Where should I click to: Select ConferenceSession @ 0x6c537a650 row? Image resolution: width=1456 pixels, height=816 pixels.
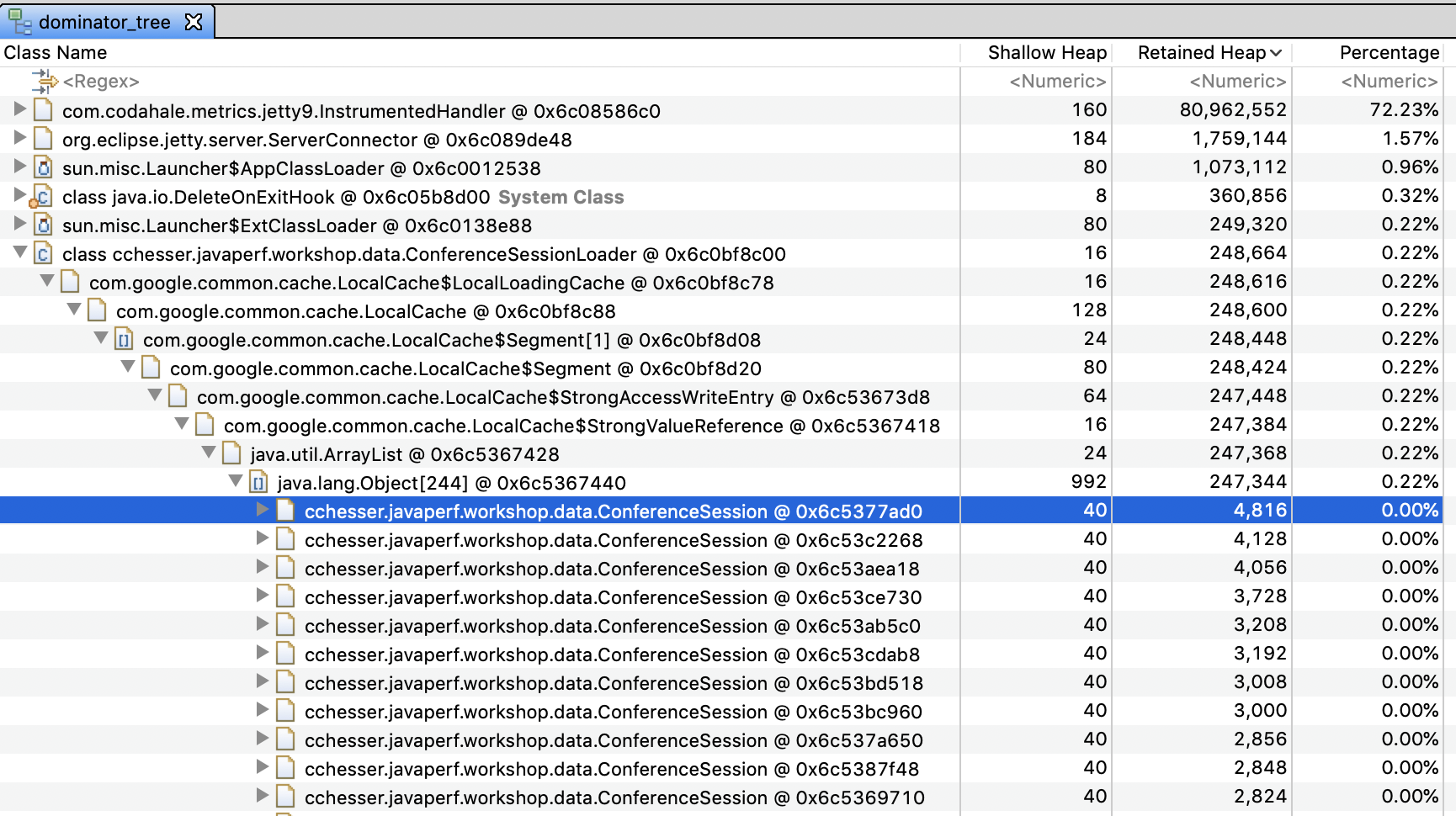click(721, 739)
